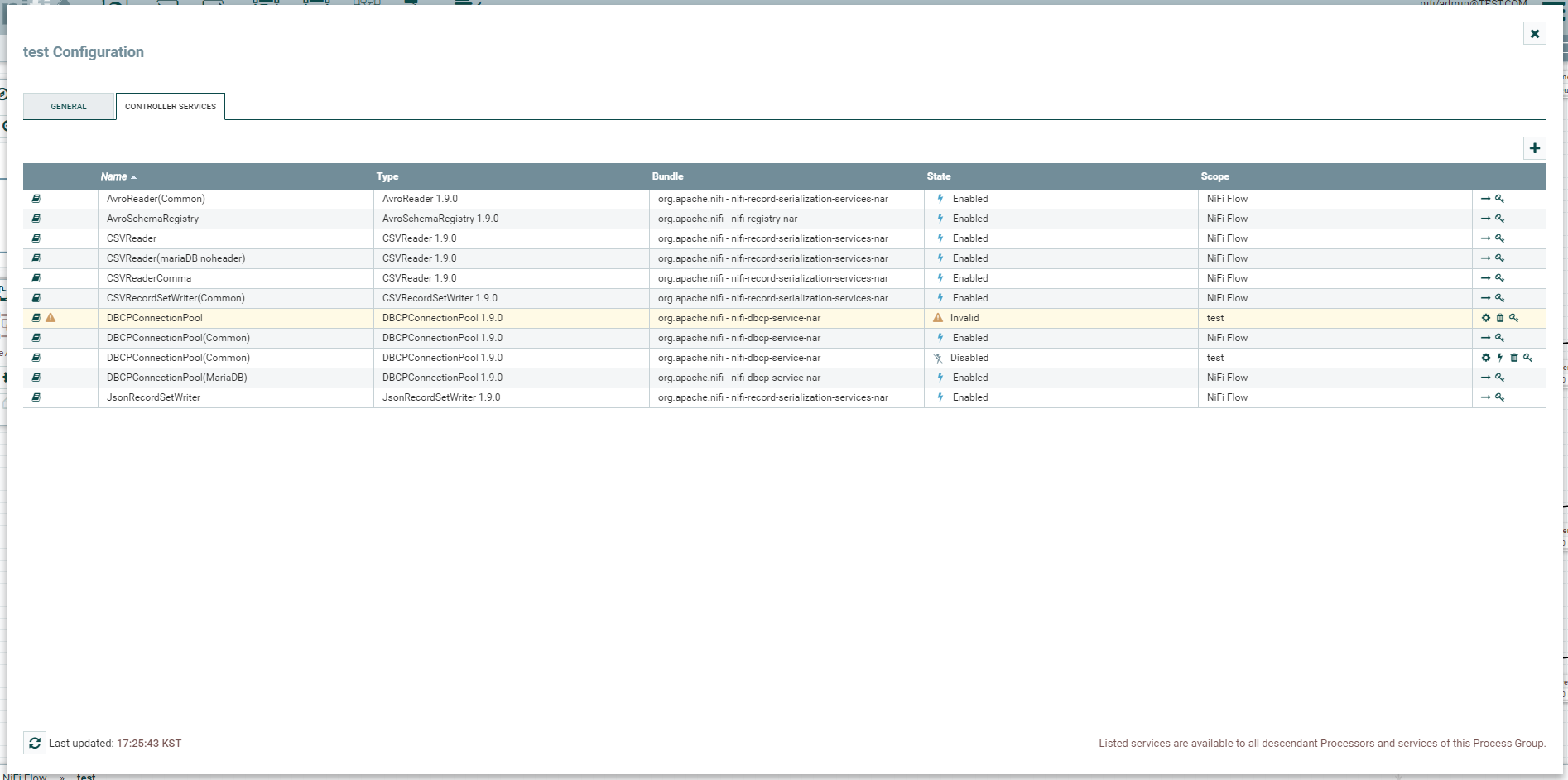Add a new controller service with plus icon
The width and height of the screenshot is (1568, 780).
(1536, 148)
